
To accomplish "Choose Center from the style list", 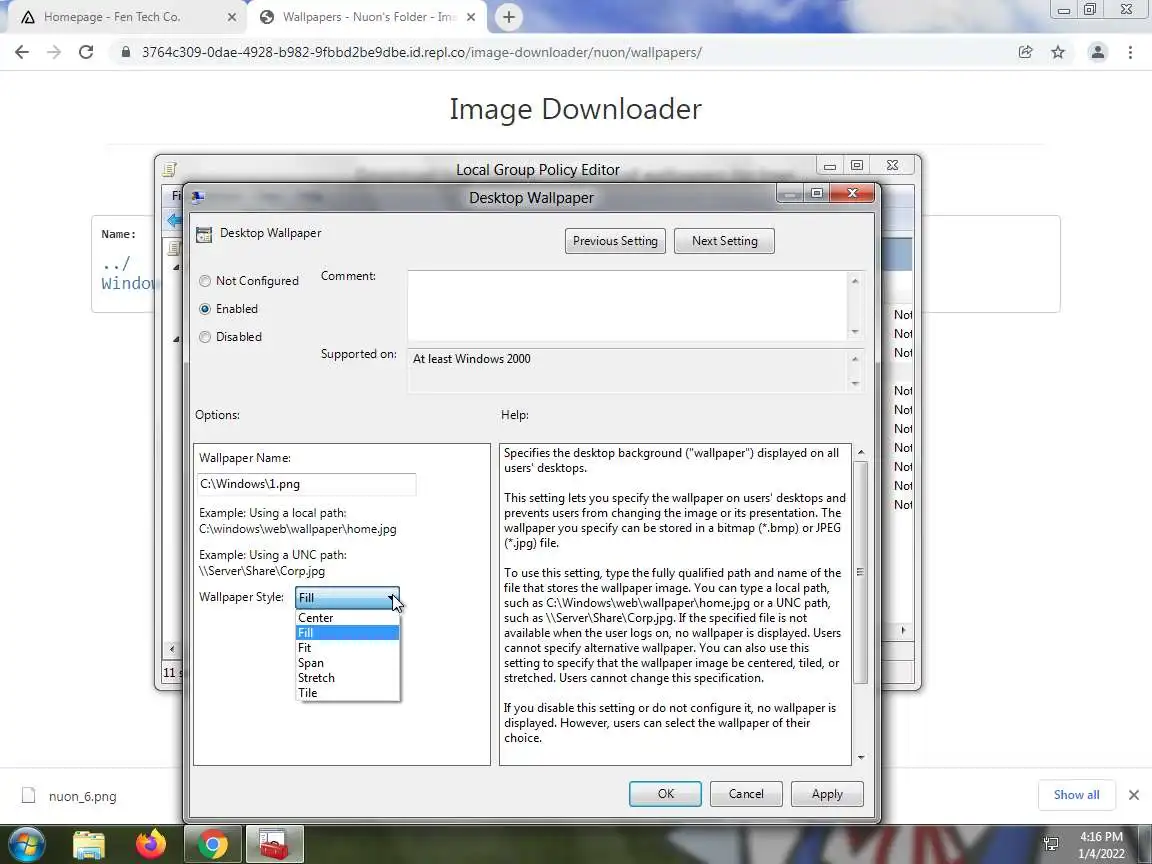I will (x=348, y=618).
